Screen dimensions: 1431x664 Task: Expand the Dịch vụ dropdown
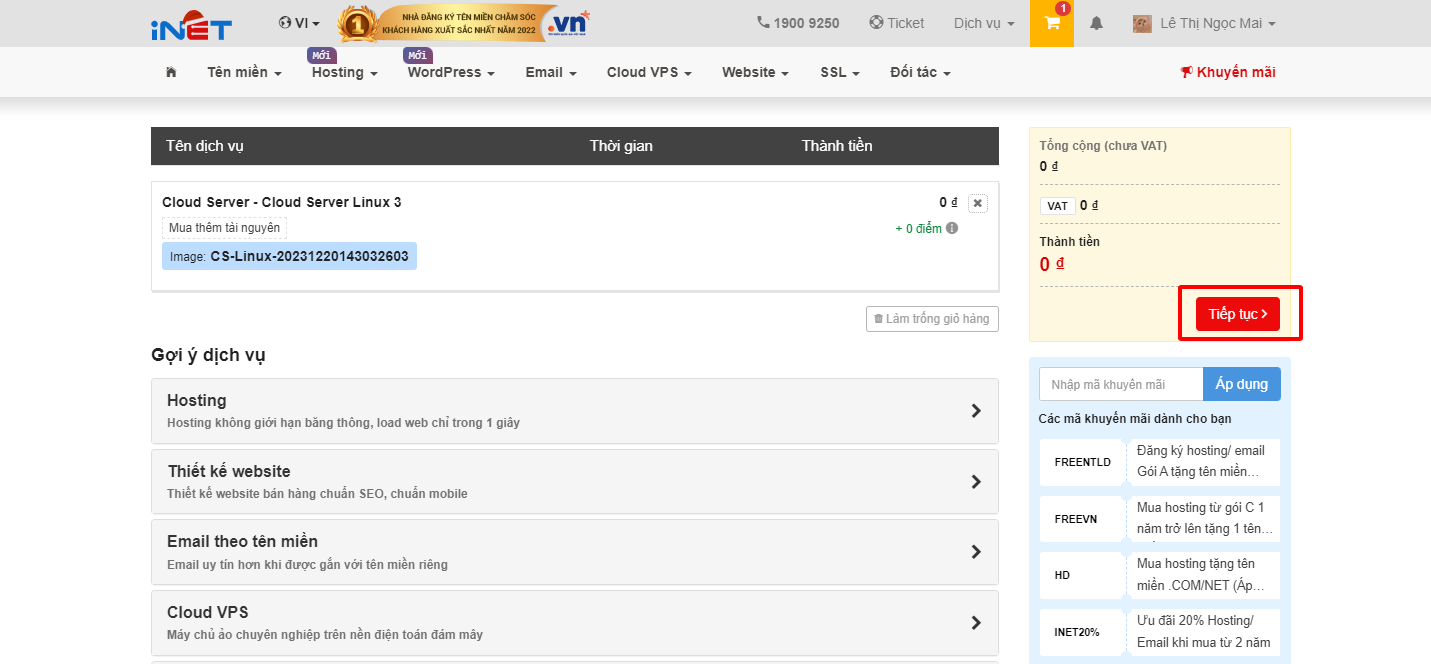point(984,23)
